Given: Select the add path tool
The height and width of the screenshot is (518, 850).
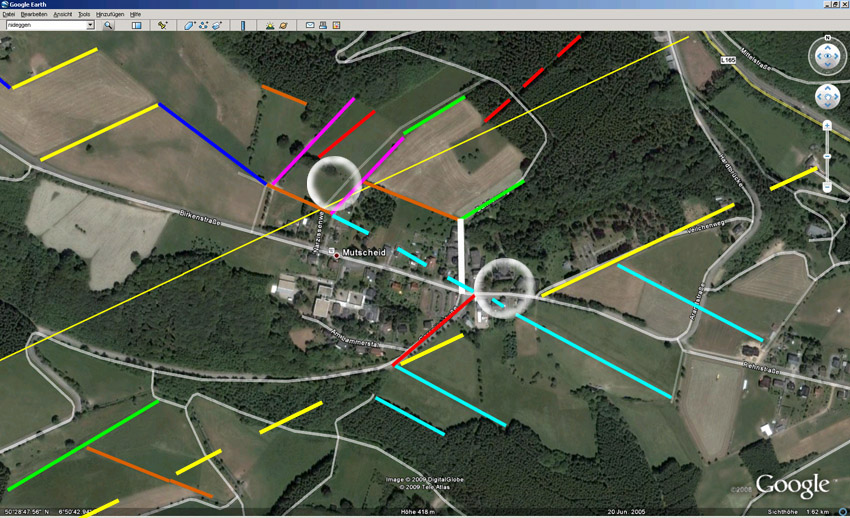Looking at the screenshot, I should tap(203, 25).
